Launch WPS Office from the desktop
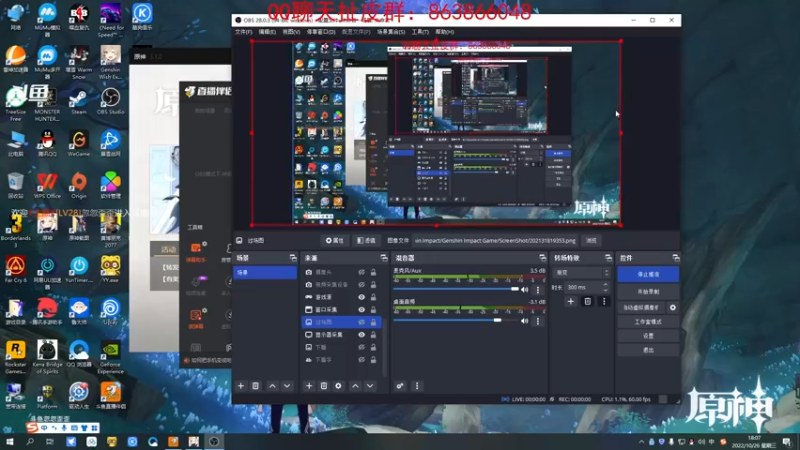 [x=47, y=186]
